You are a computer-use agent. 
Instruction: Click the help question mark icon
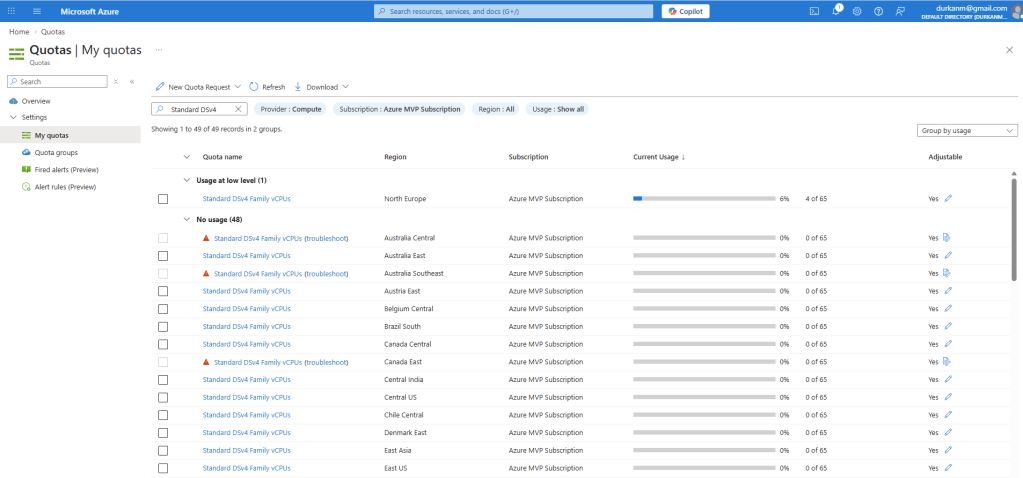[878, 11]
